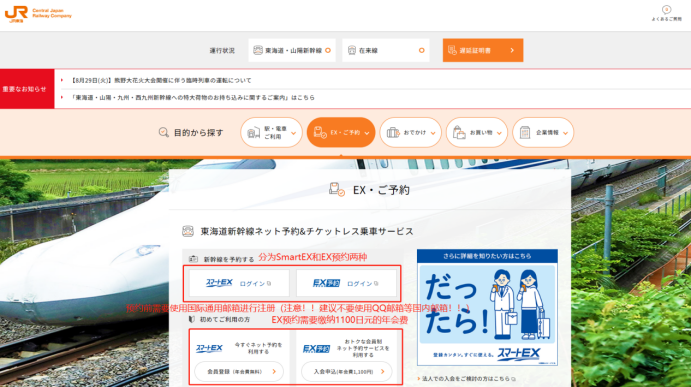Open the 特大荷物のお持ち込み notice link
This screenshot has height=387, width=691.
click(193, 97)
